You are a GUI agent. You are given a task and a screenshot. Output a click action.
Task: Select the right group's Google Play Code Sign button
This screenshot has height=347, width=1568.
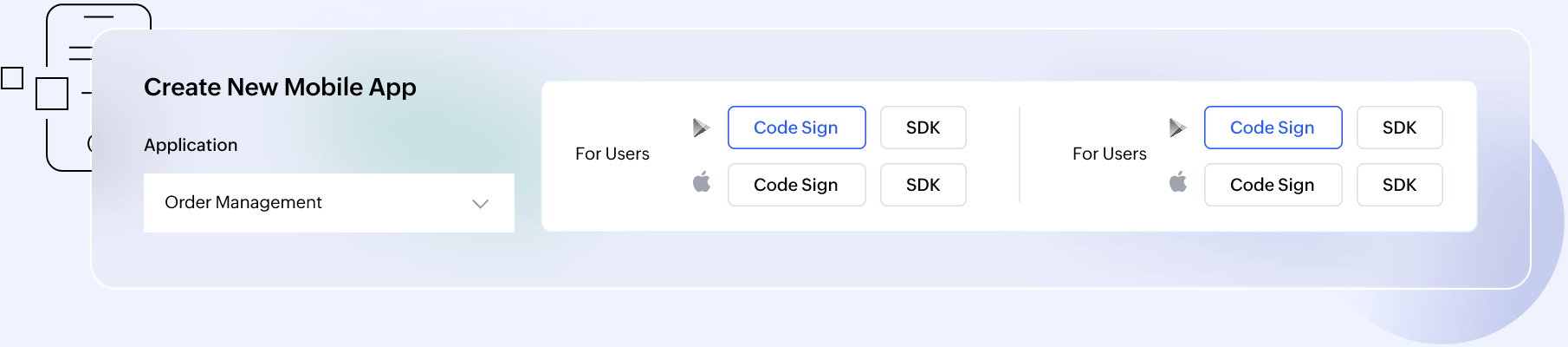(x=1273, y=128)
